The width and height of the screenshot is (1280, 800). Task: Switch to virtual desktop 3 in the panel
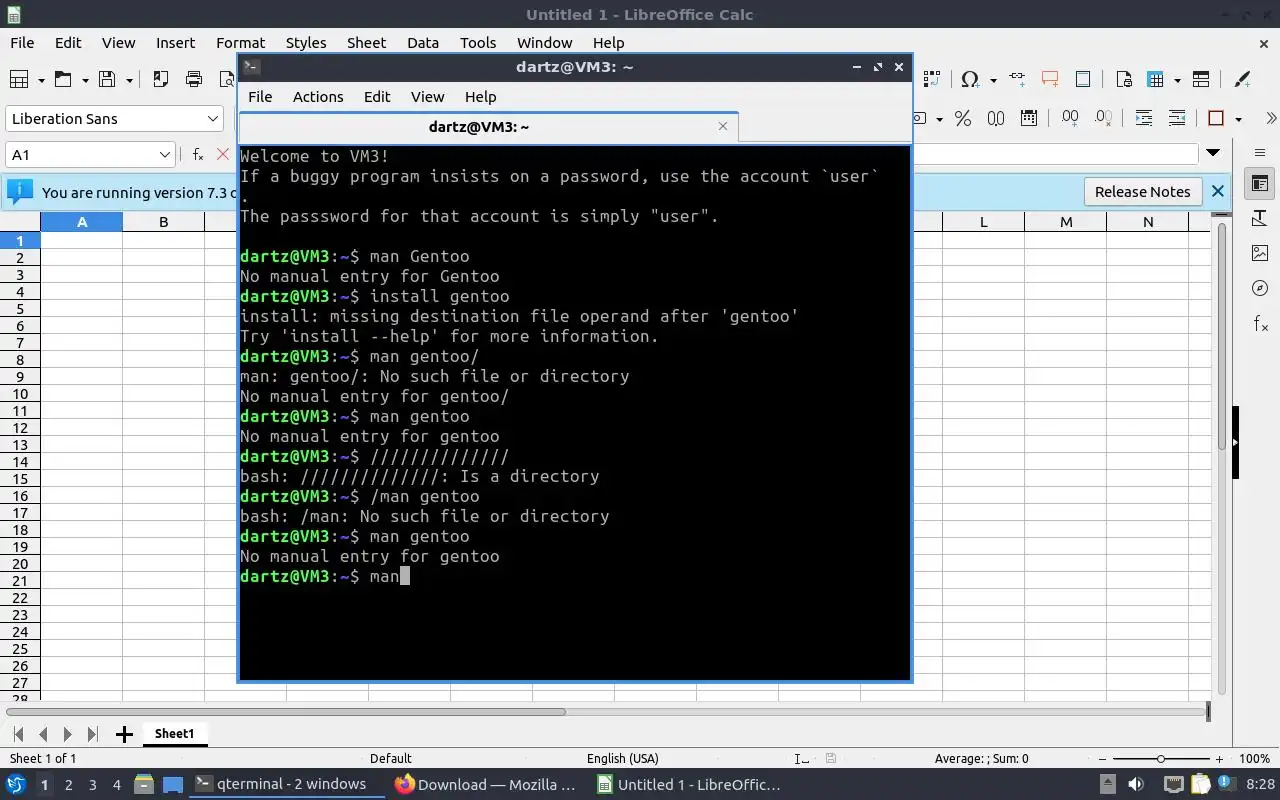[x=92, y=785]
